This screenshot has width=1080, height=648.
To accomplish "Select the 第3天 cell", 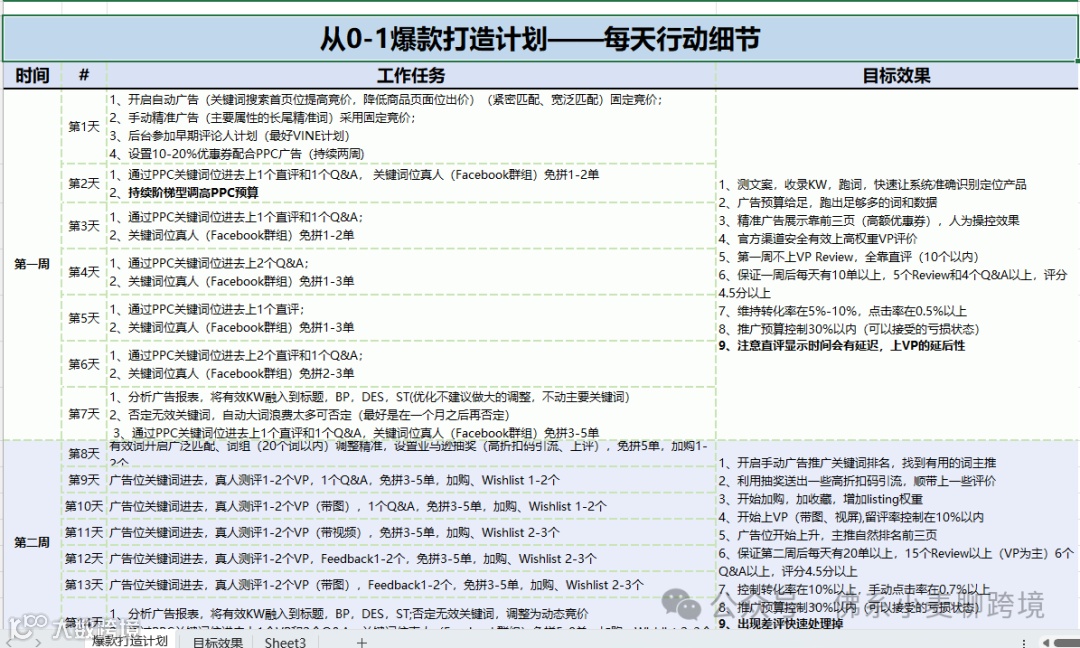I will point(84,226).
